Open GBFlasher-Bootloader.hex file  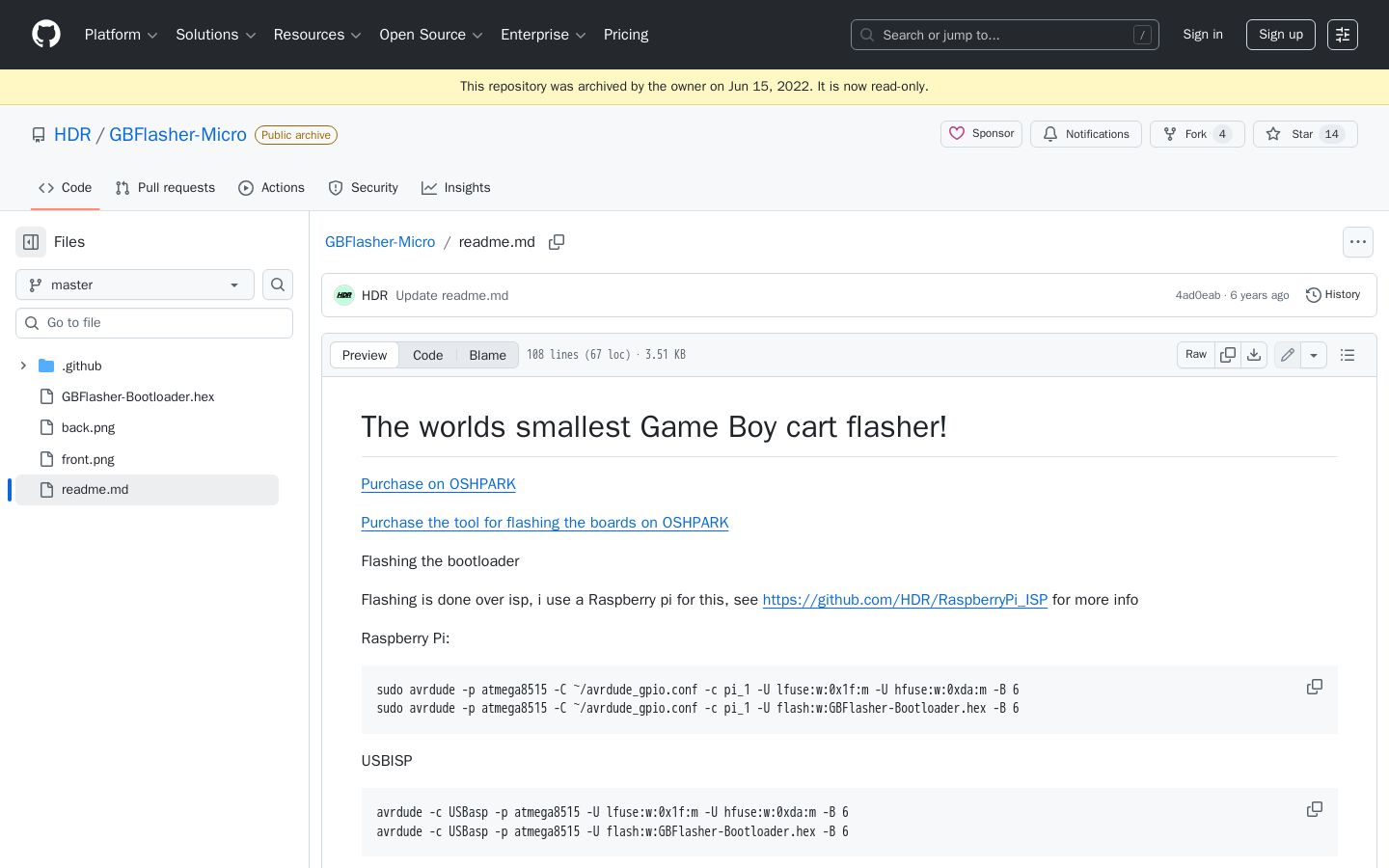[x=138, y=396]
